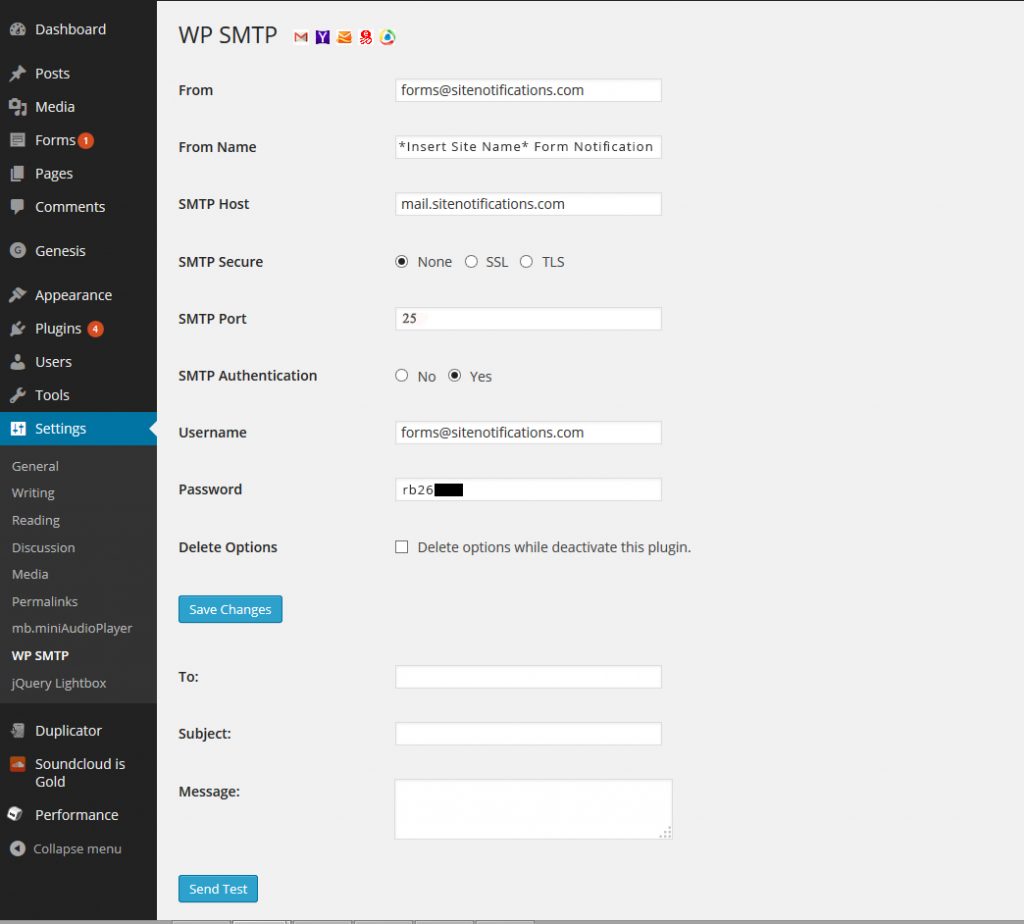
Task: Click the Dashboard gauge icon
Action: point(17,30)
